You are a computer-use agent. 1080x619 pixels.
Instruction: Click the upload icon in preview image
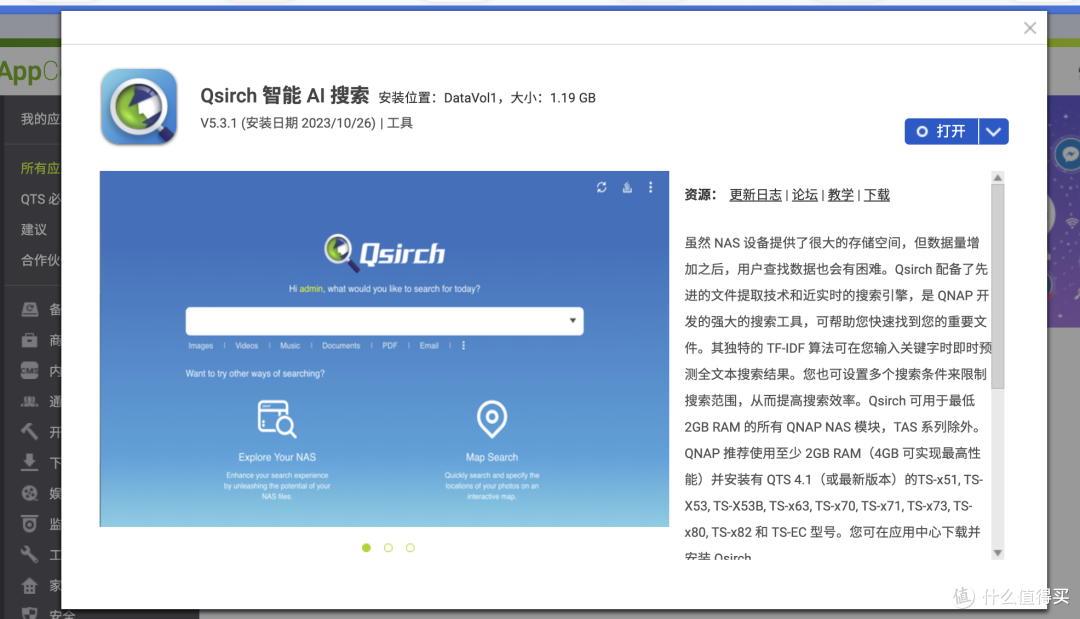tap(627, 187)
